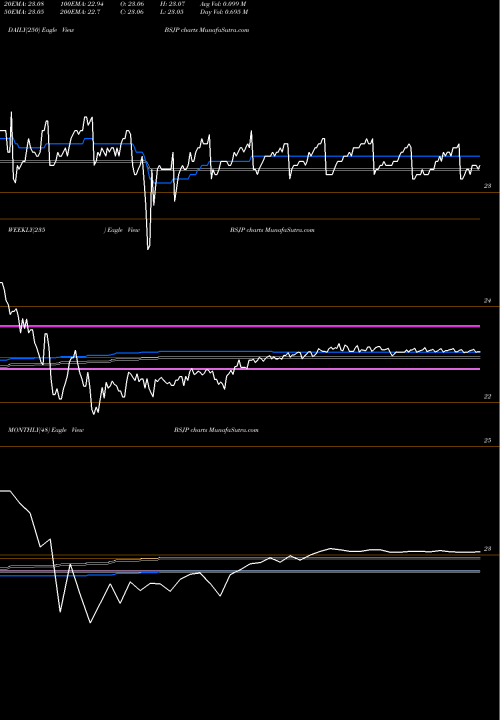Screen dimensions: 500x720
Task: Click the 22 axis label on weekly chart
Action: point(488,397)
